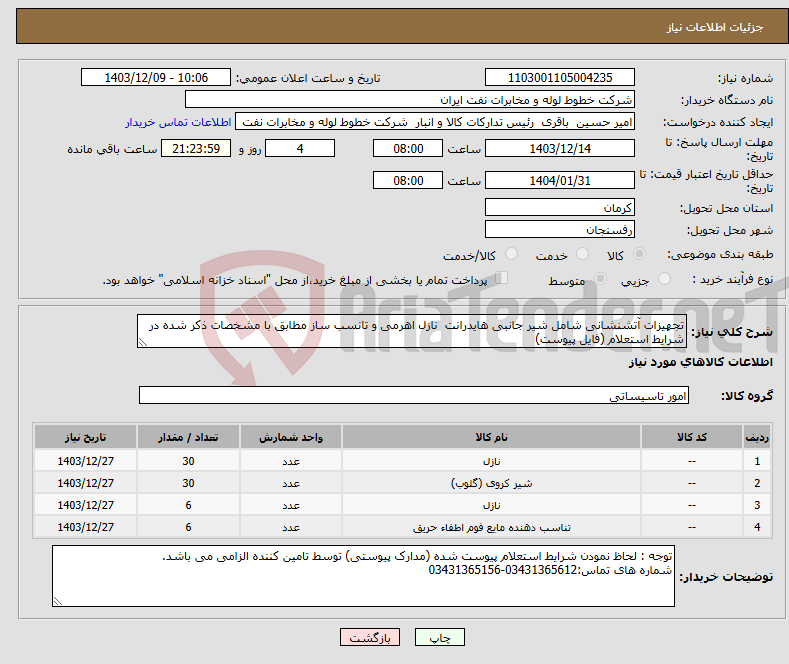Image resolution: width=789 pixels, height=664 pixels.
Task: Click the need date 1403/12/27 in row 4
Action: coord(86,527)
